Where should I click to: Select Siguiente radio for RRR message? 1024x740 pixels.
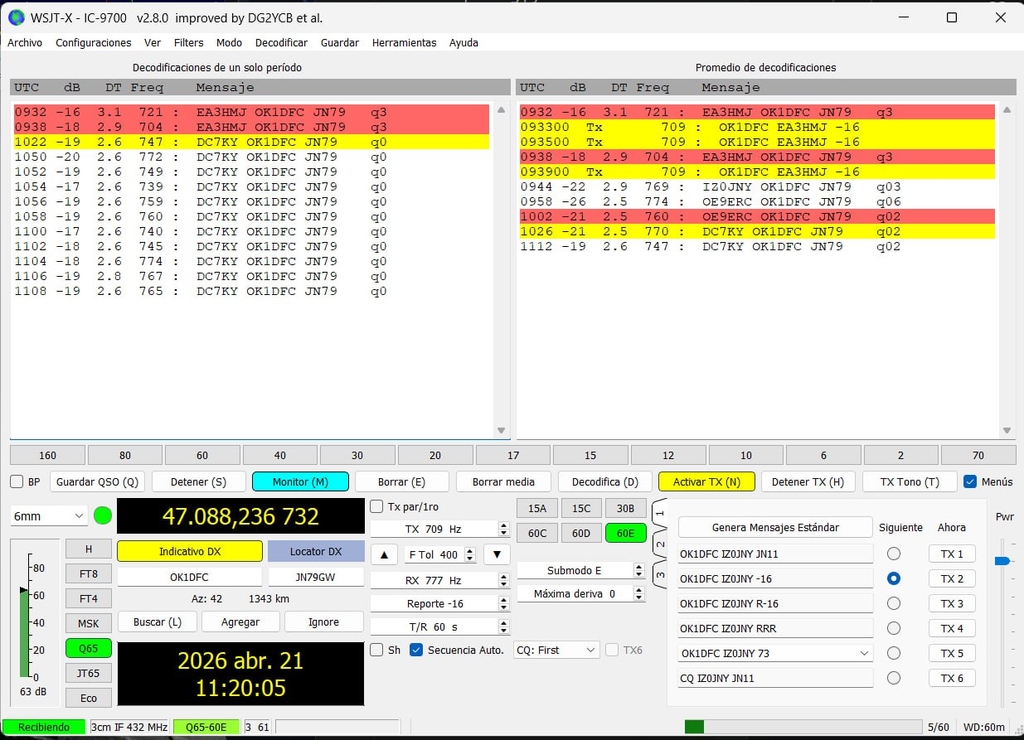pos(893,628)
